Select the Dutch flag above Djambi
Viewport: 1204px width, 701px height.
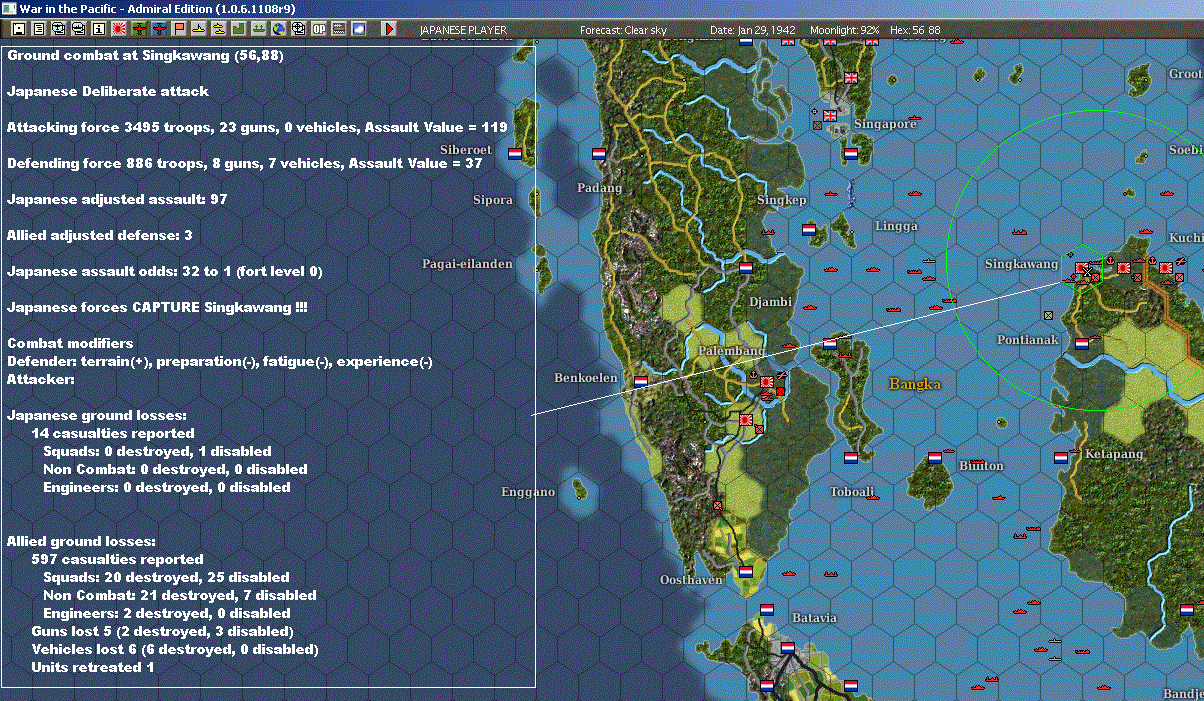746,269
